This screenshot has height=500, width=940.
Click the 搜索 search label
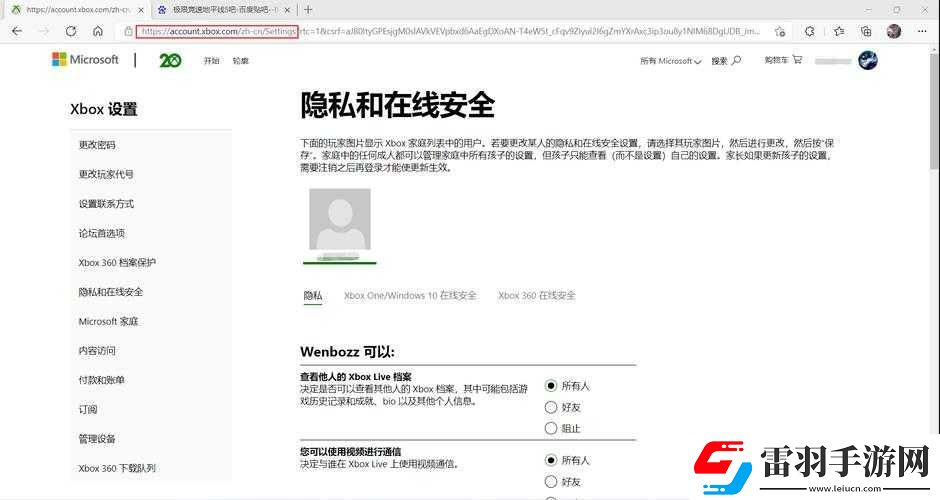point(719,61)
